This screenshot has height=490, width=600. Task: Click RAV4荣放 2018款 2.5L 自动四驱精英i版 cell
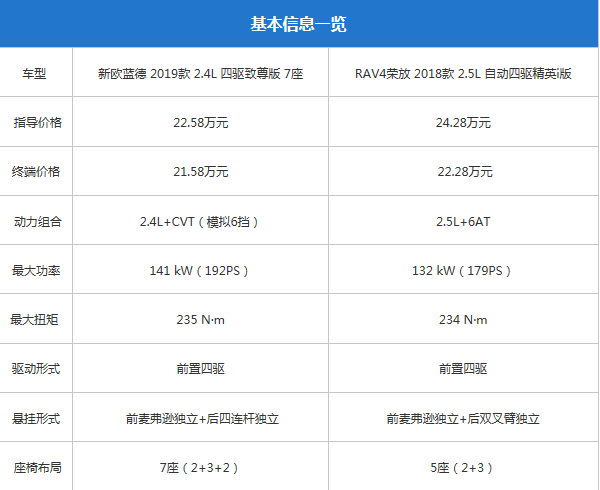(x=463, y=73)
